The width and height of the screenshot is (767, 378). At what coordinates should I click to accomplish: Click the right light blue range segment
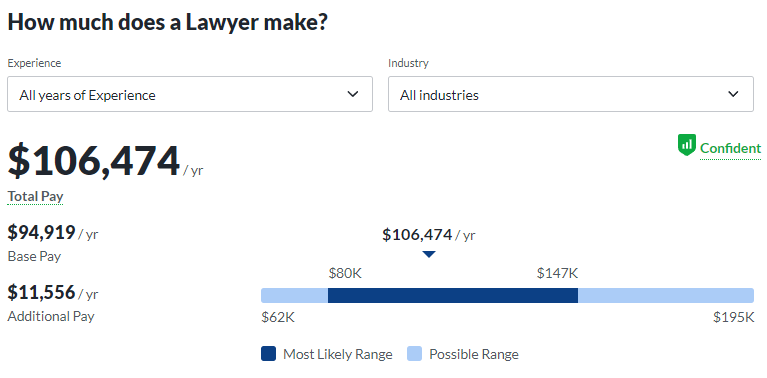[x=666, y=295]
